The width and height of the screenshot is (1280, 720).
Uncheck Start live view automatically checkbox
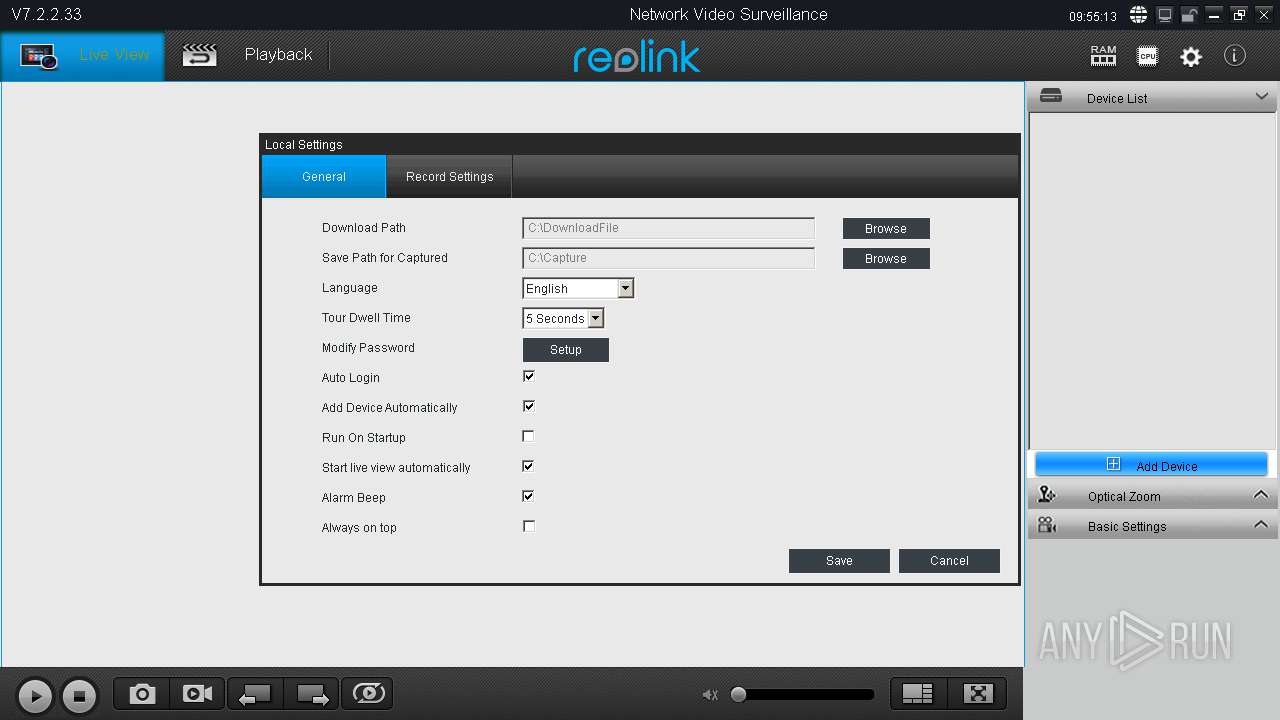coord(529,466)
